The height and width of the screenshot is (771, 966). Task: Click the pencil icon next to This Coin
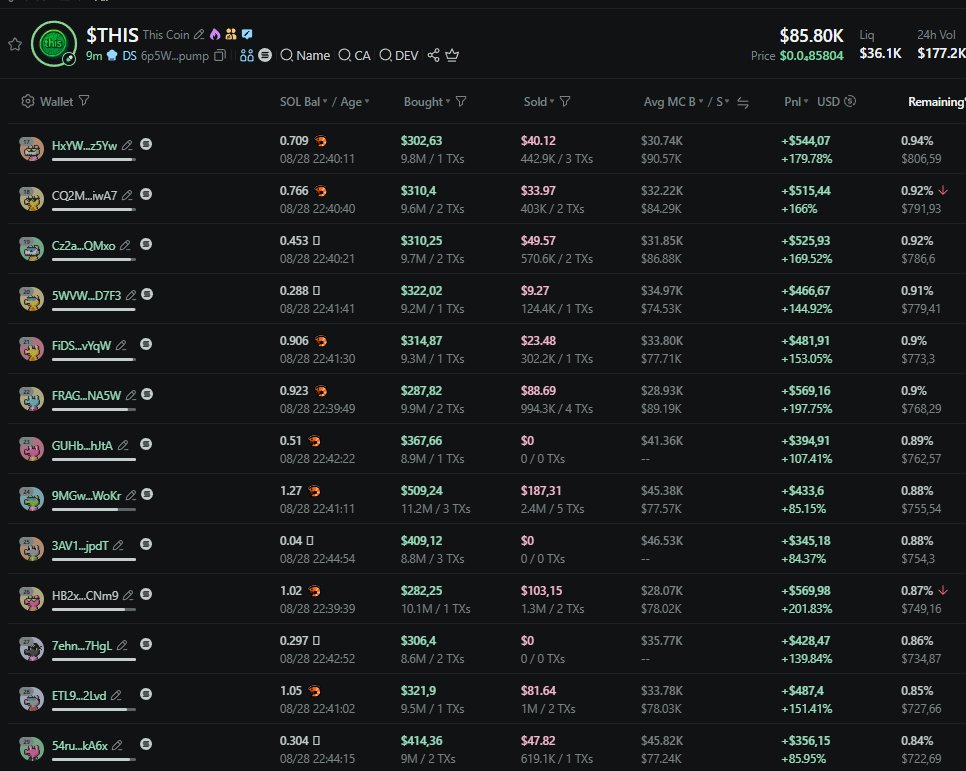(199, 35)
